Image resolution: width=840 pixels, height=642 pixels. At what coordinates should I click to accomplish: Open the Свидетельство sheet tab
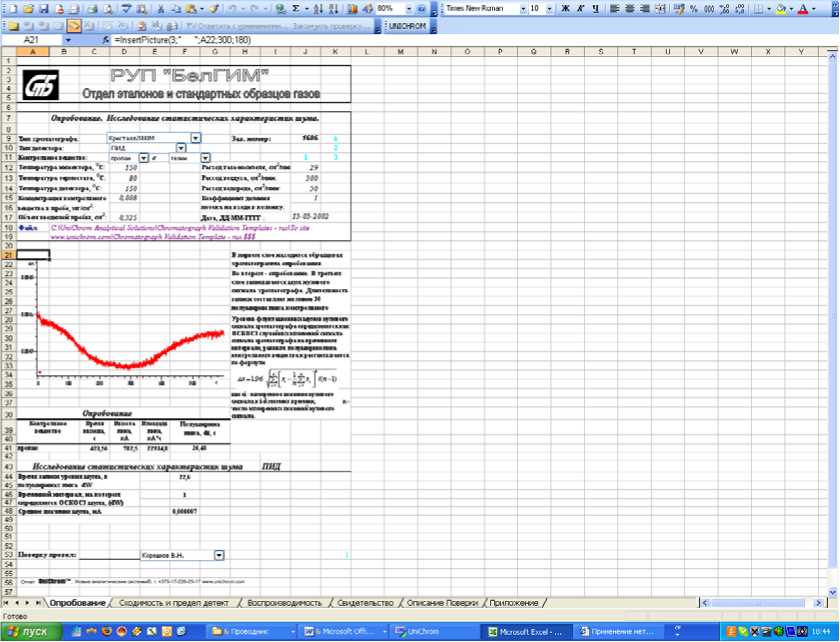(365, 603)
